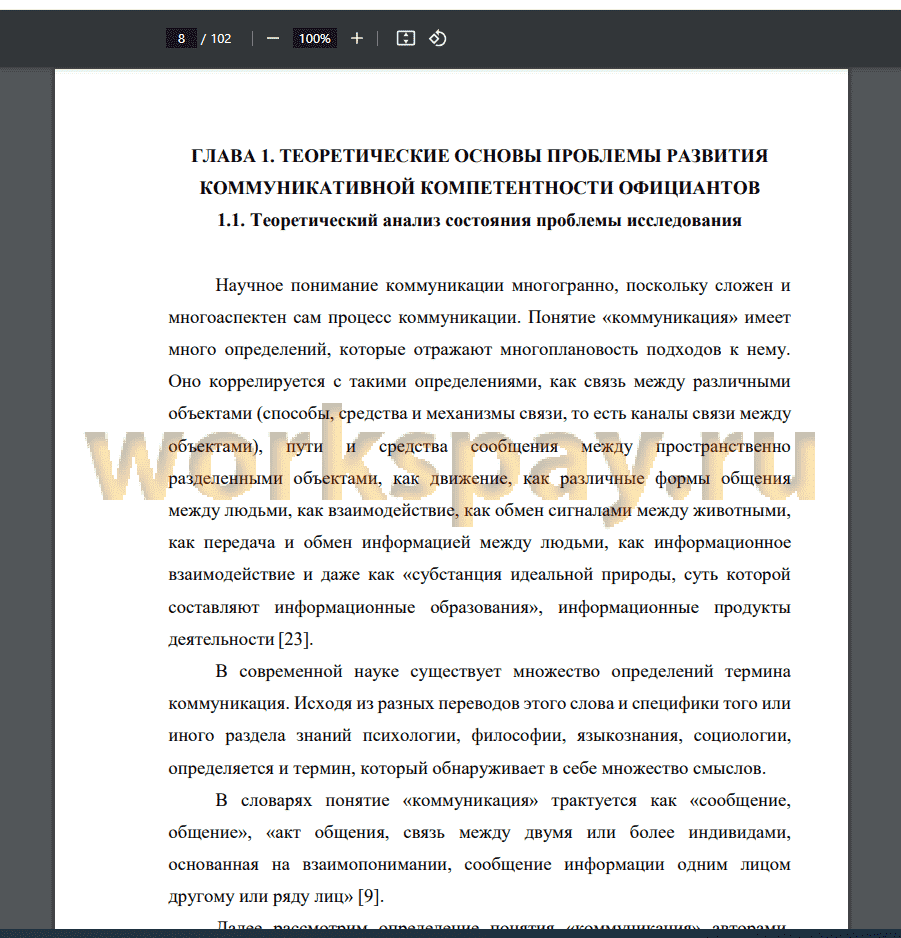This screenshot has height=938, width=901.
Task: Click the word 'социологии'
Action: (x=742, y=736)
